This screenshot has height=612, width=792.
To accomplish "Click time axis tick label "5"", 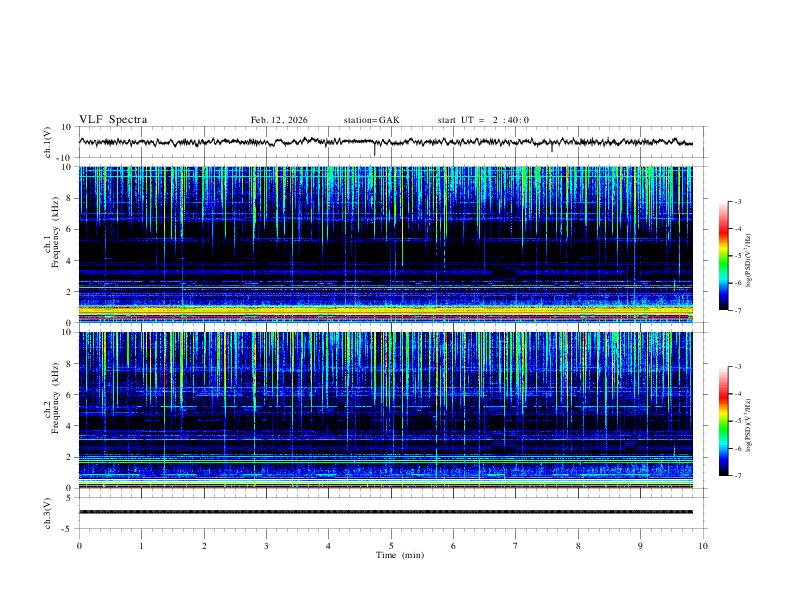I will pyautogui.click(x=391, y=546).
